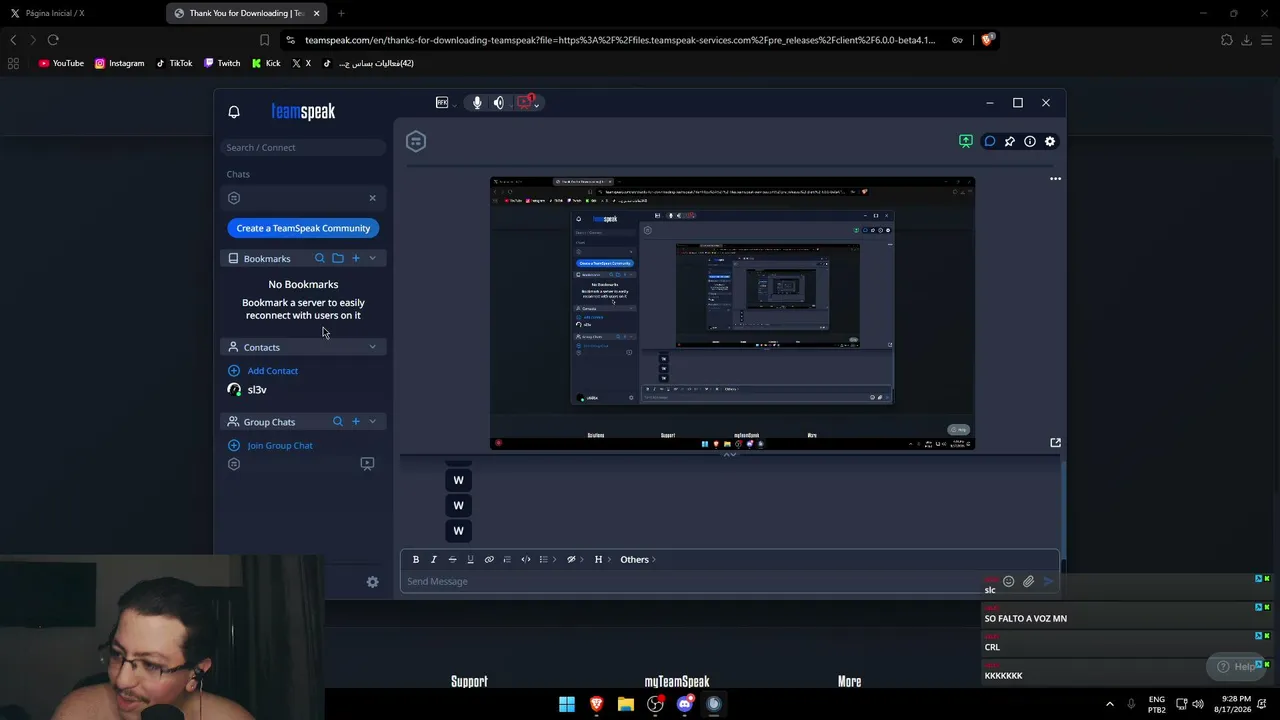
Task: Open chat settings gear icon
Action: click(x=1050, y=141)
